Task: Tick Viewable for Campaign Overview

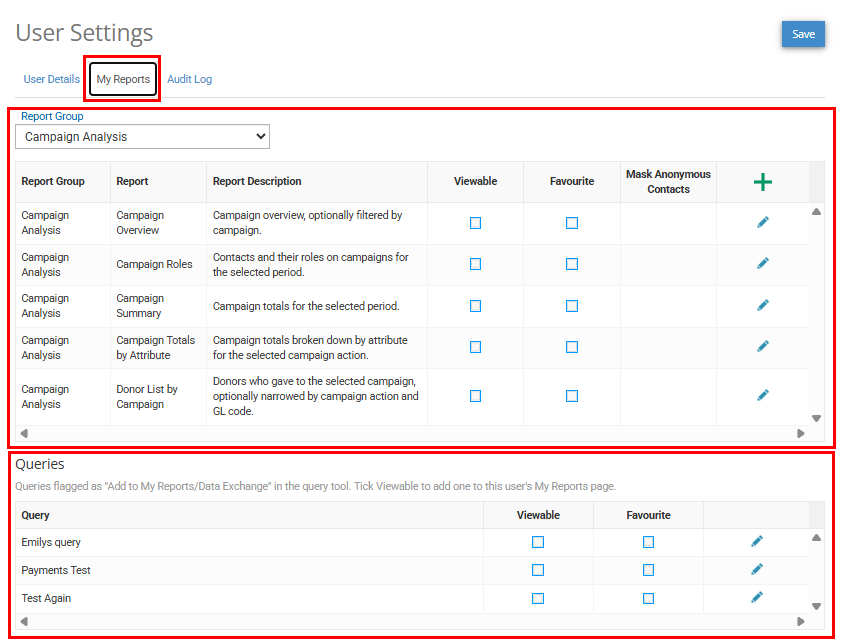Action: 475,223
